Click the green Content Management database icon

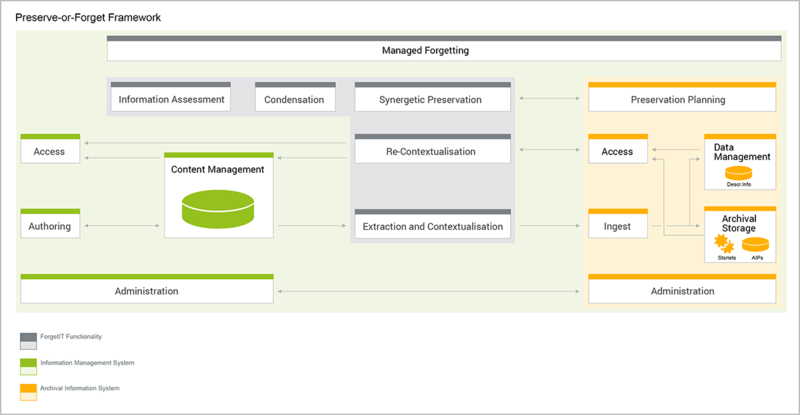[218, 209]
